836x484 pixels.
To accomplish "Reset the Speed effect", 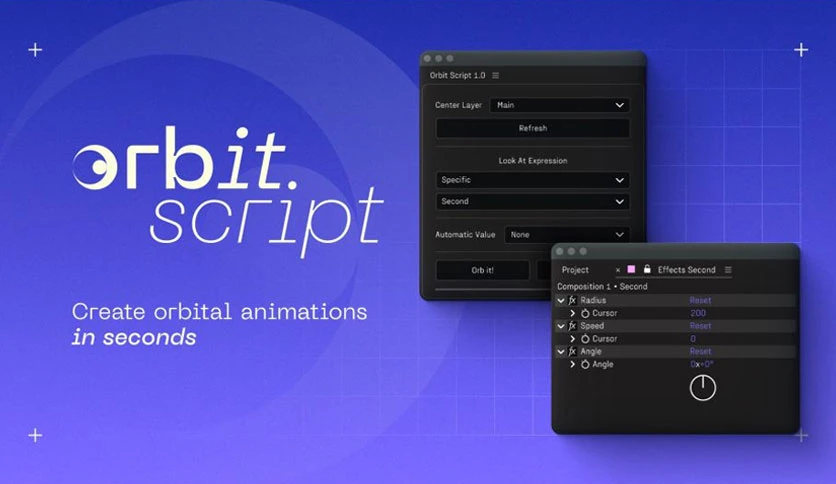I will point(700,326).
